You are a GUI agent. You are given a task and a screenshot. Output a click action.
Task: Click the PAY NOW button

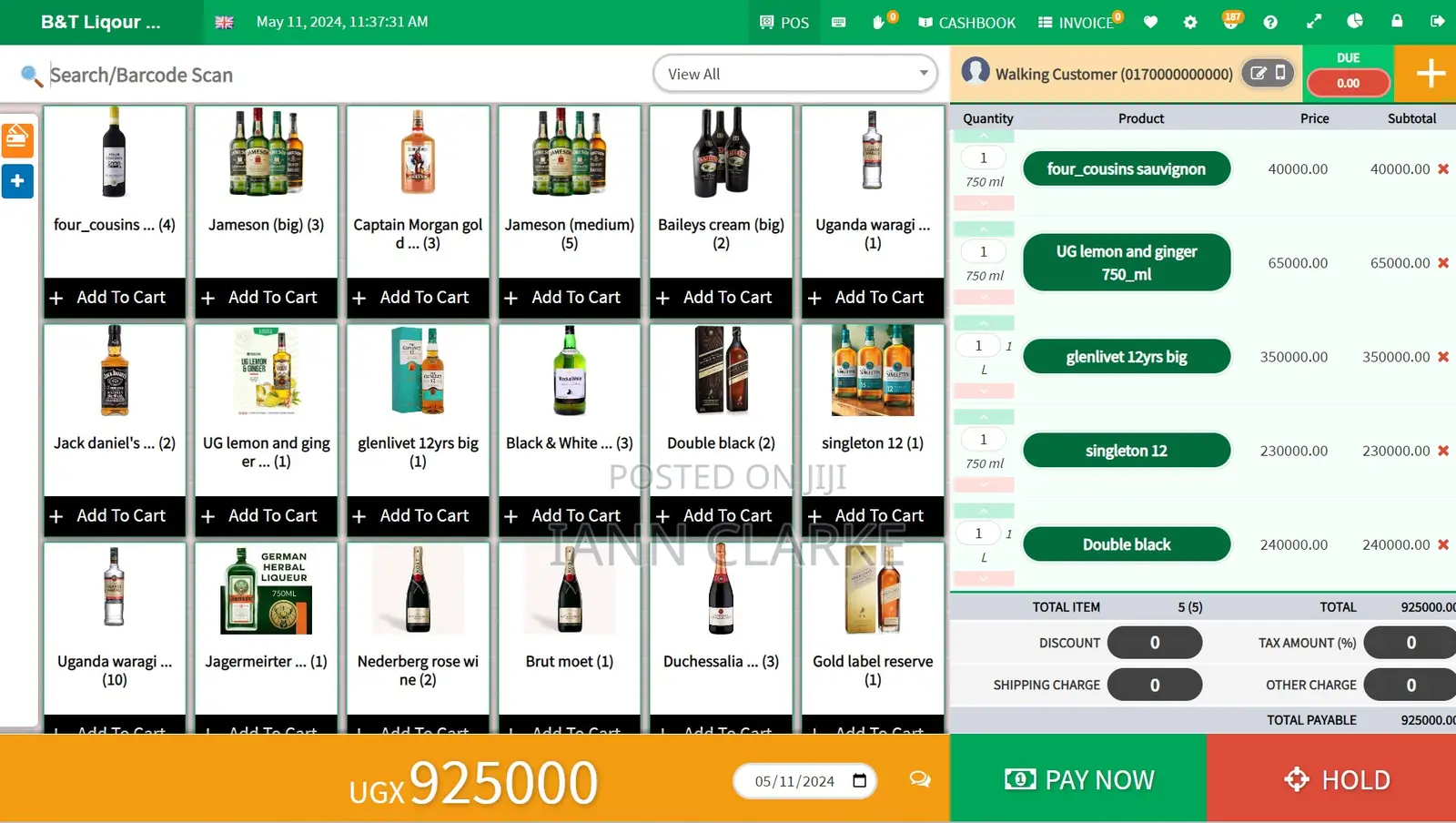click(x=1078, y=779)
